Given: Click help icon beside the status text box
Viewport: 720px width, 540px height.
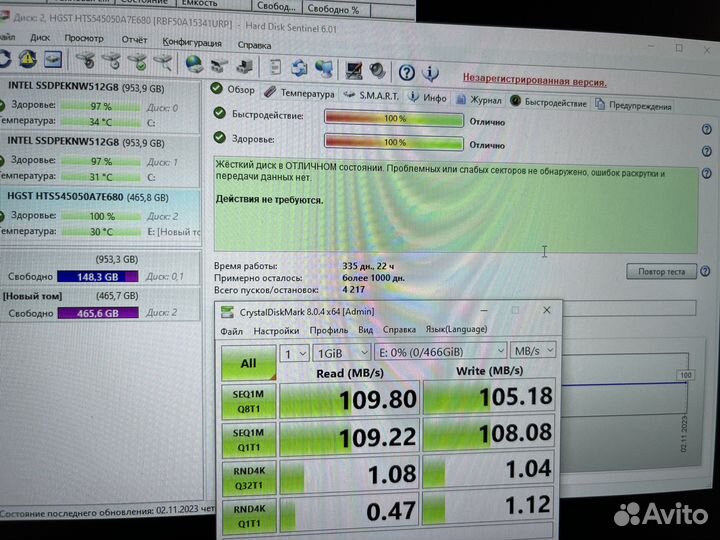Looking at the screenshot, I should pos(707,173).
